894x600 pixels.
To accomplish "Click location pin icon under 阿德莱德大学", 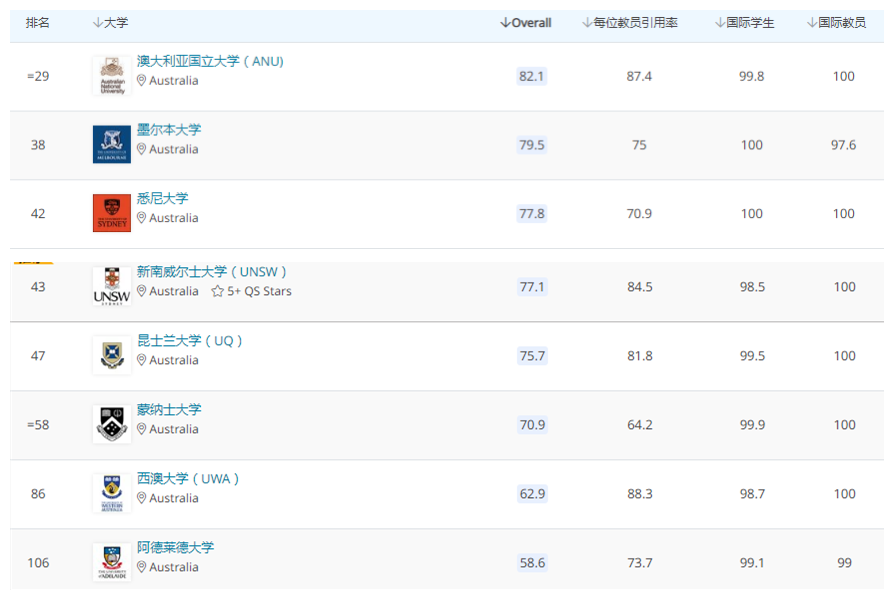I will (141, 567).
